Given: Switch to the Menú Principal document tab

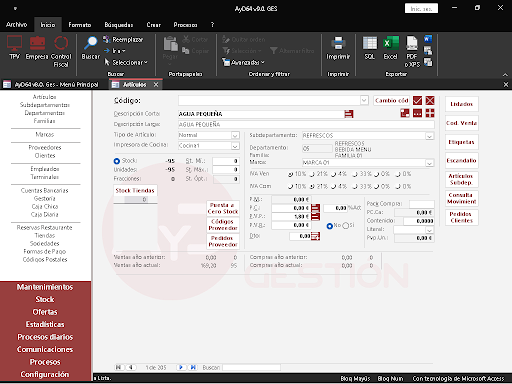Looking at the screenshot, I should [x=52, y=85].
